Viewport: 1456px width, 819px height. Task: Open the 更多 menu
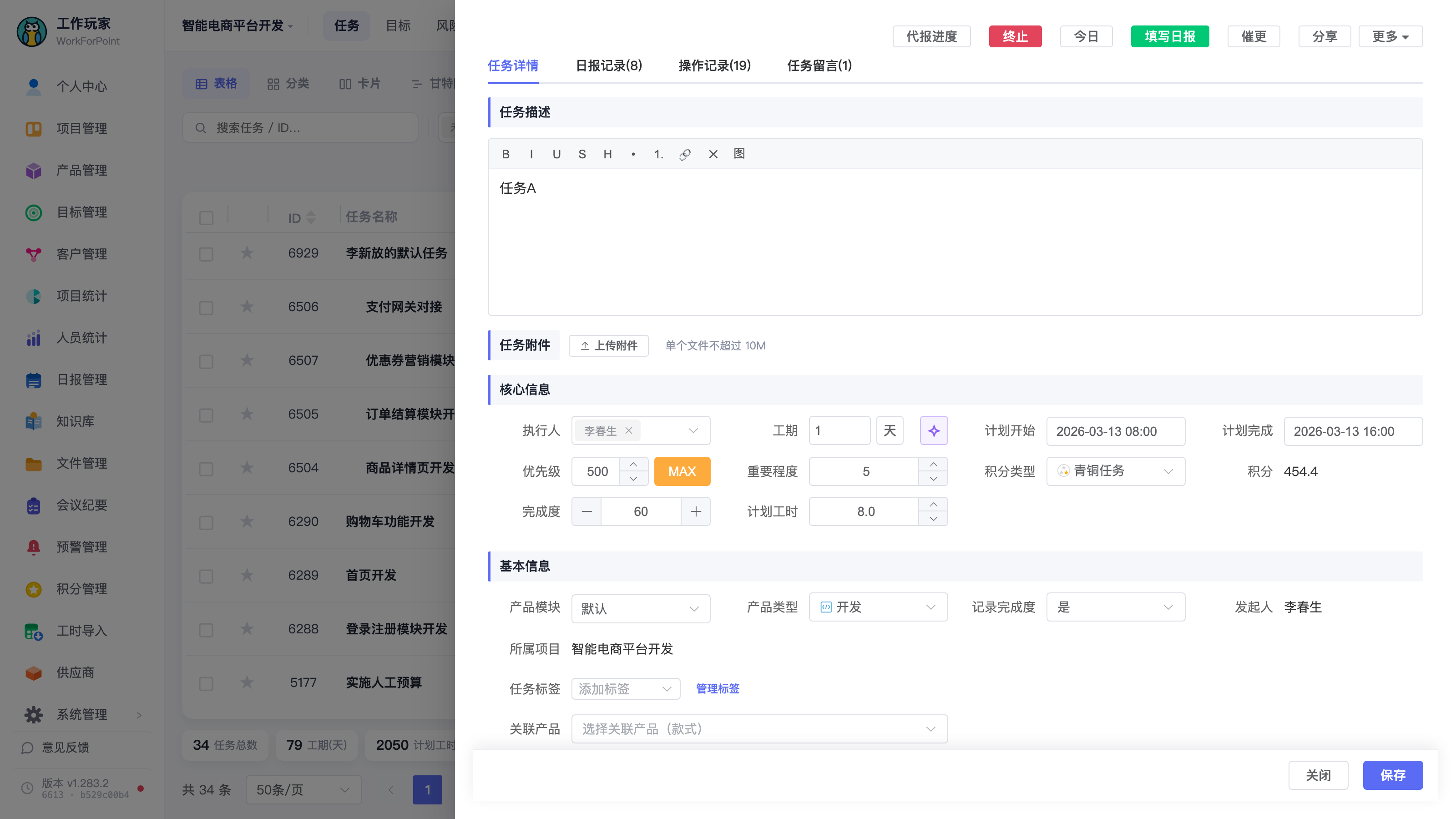(1390, 36)
